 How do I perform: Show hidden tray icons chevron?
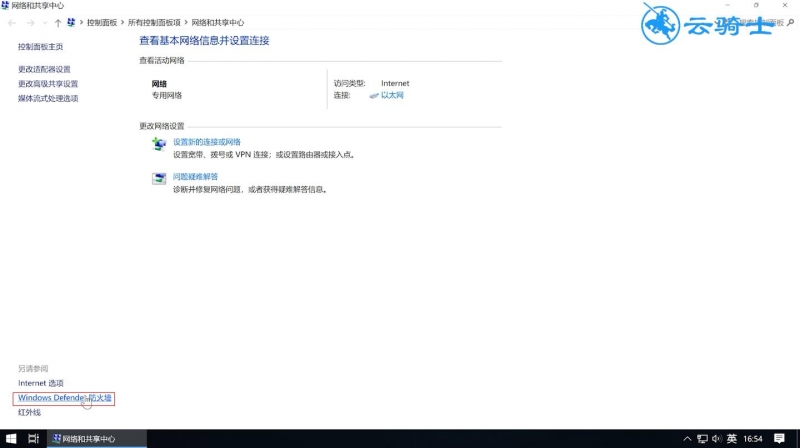(x=687, y=439)
